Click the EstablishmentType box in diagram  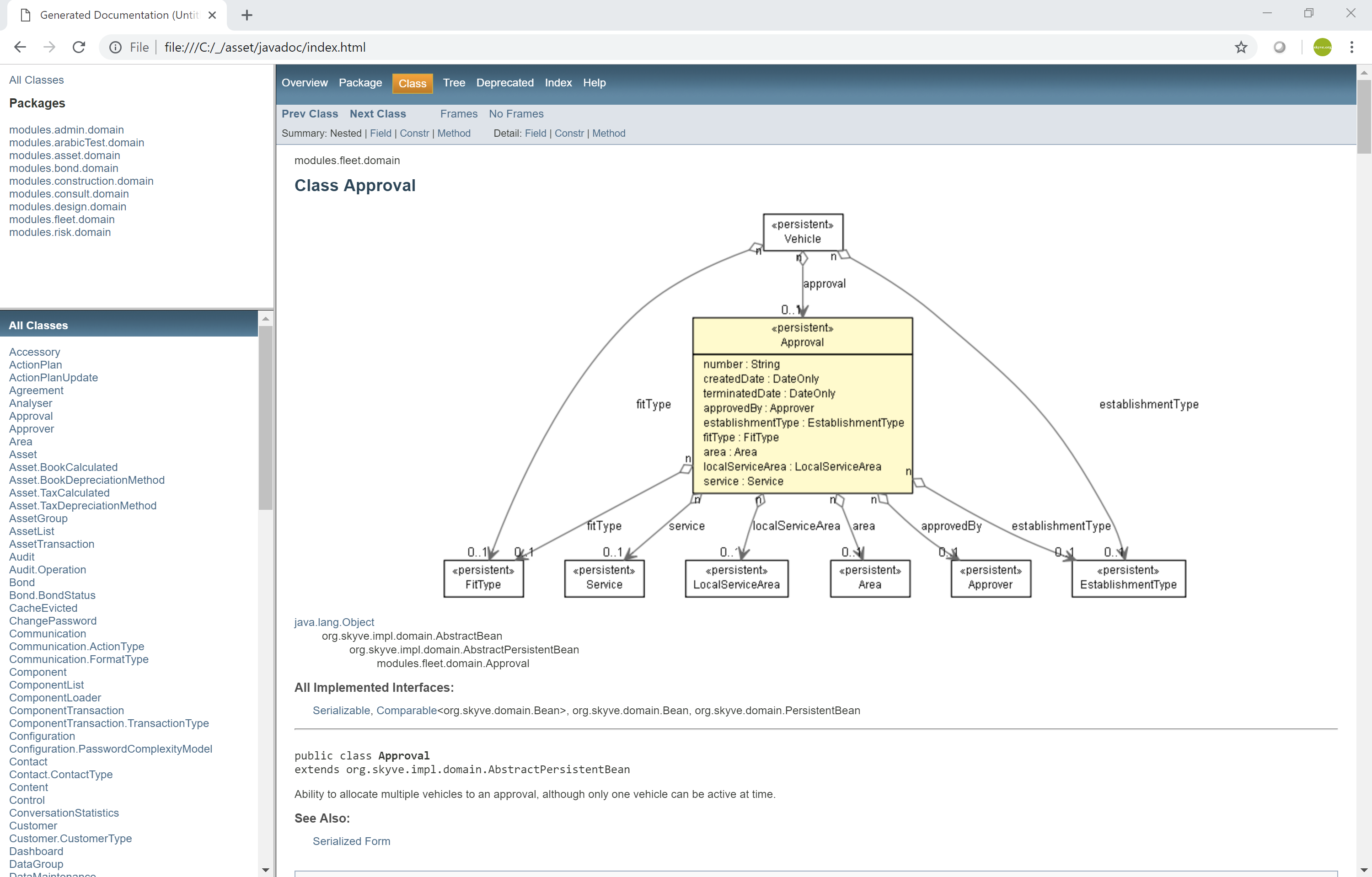pyautogui.click(x=1128, y=578)
